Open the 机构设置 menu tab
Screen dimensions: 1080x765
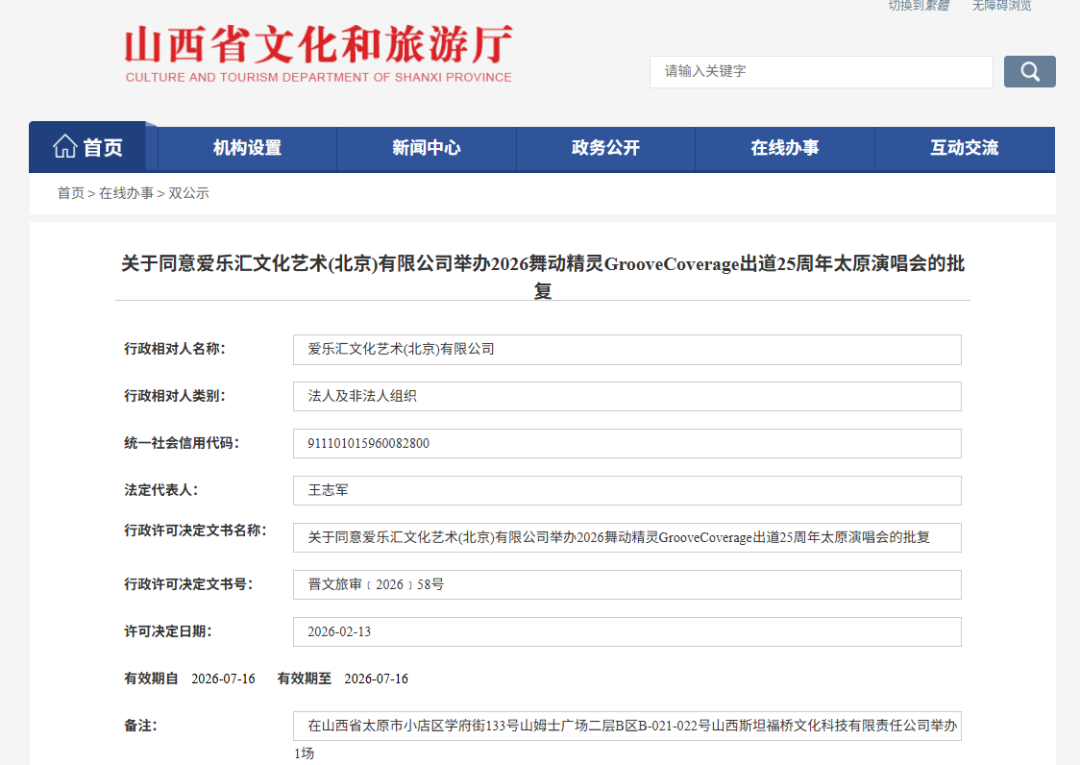tap(247, 148)
